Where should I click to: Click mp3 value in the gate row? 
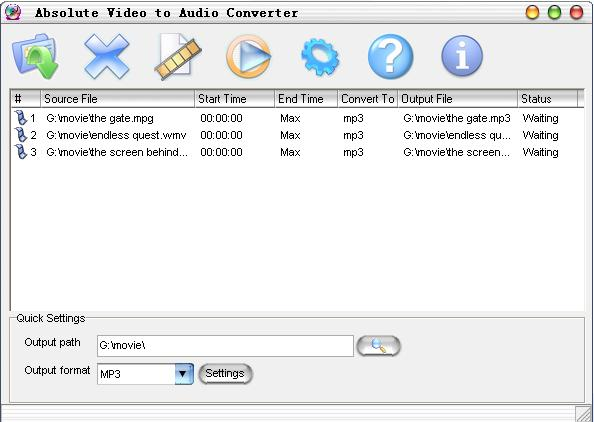point(353,119)
